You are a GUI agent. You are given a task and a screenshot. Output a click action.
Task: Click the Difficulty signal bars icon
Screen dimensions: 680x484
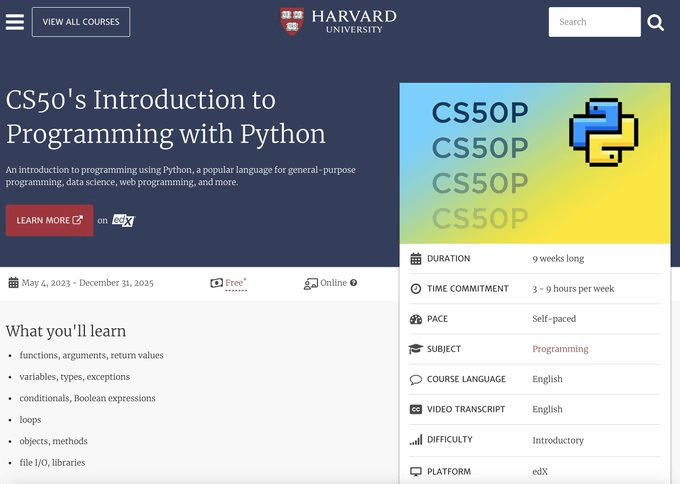pyautogui.click(x=415, y=440)
